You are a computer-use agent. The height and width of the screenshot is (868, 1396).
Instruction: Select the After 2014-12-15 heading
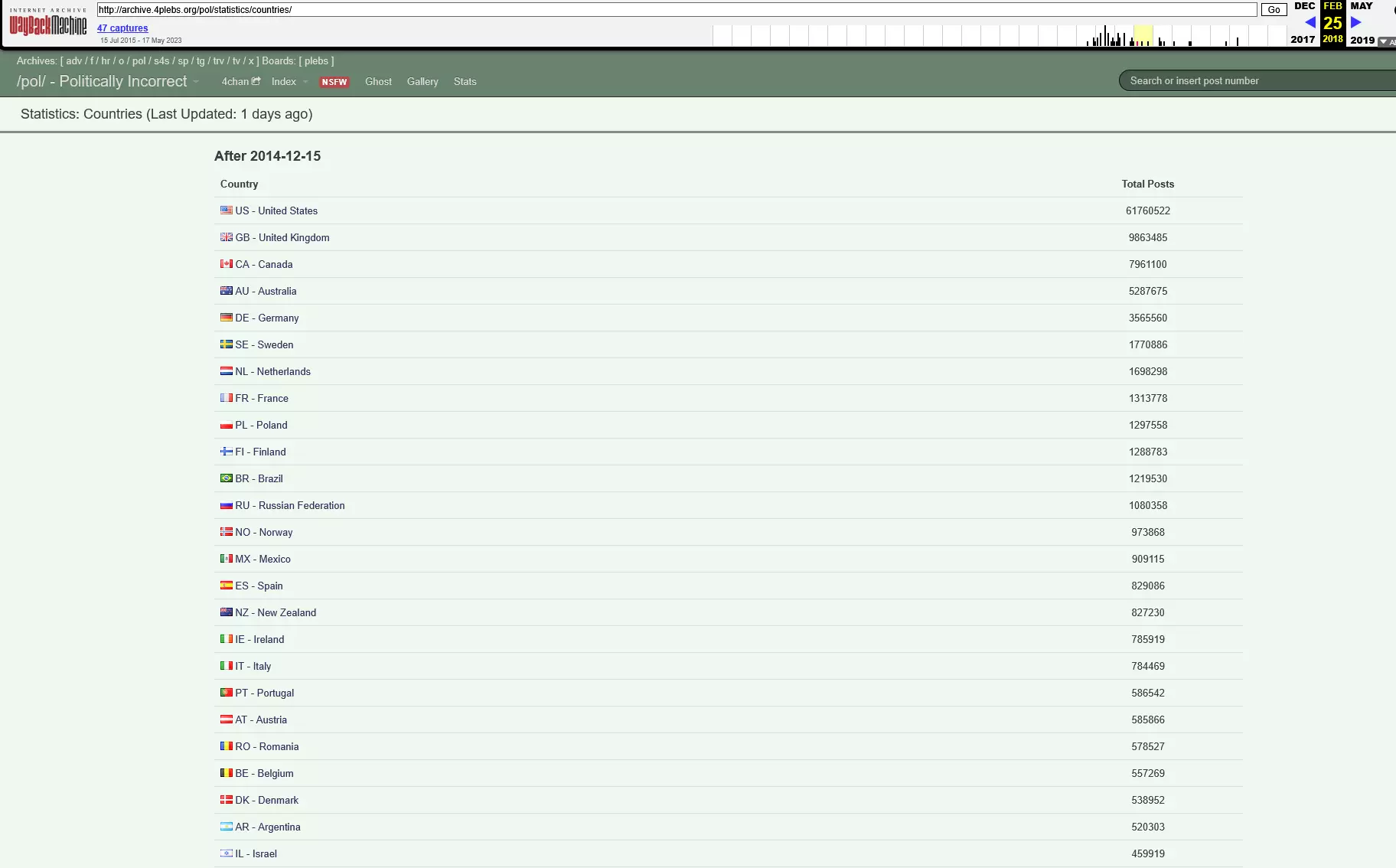[x=267, y=155]
